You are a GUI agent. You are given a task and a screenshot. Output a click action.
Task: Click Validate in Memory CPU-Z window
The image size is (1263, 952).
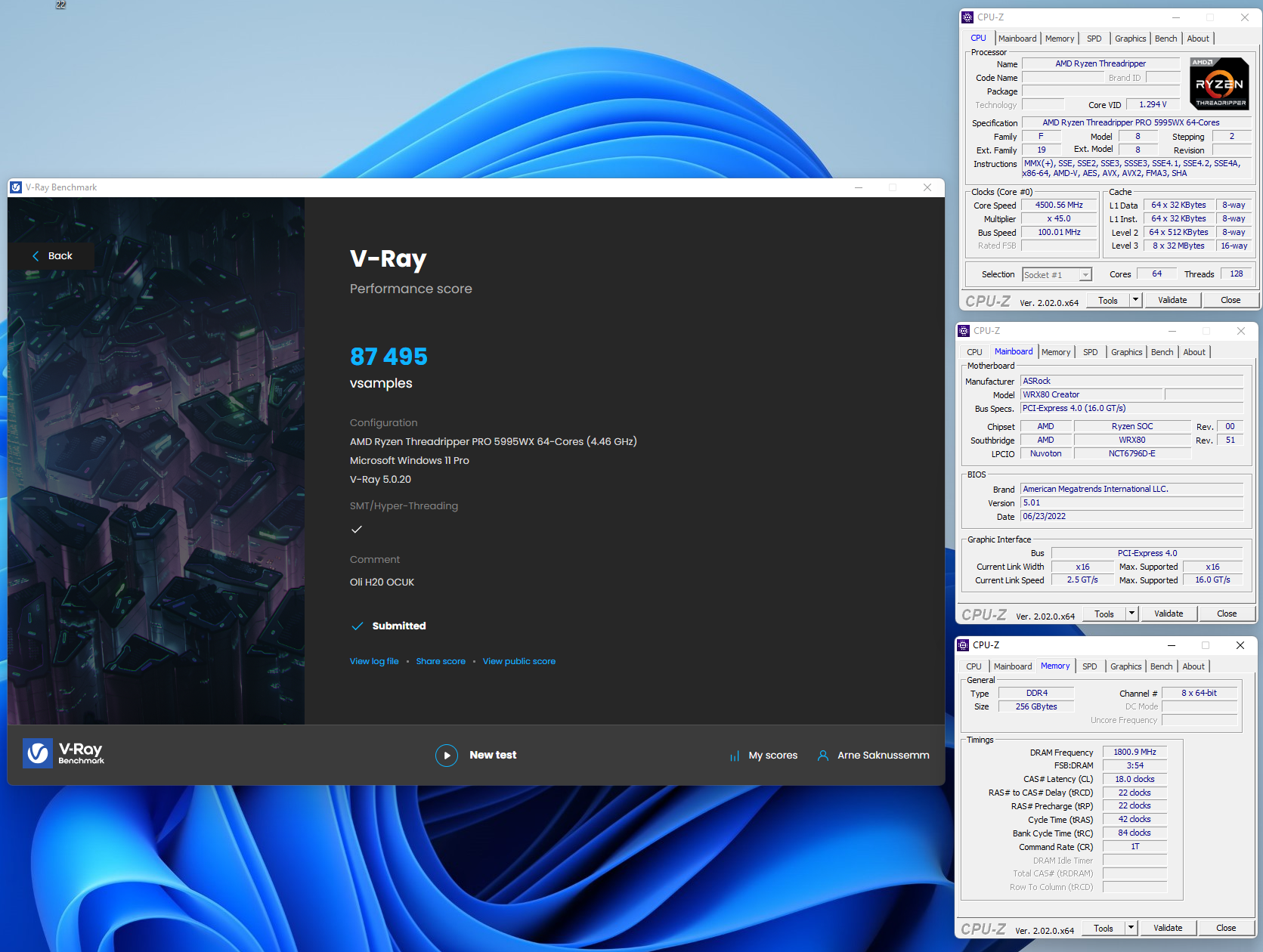[1168, 928]
